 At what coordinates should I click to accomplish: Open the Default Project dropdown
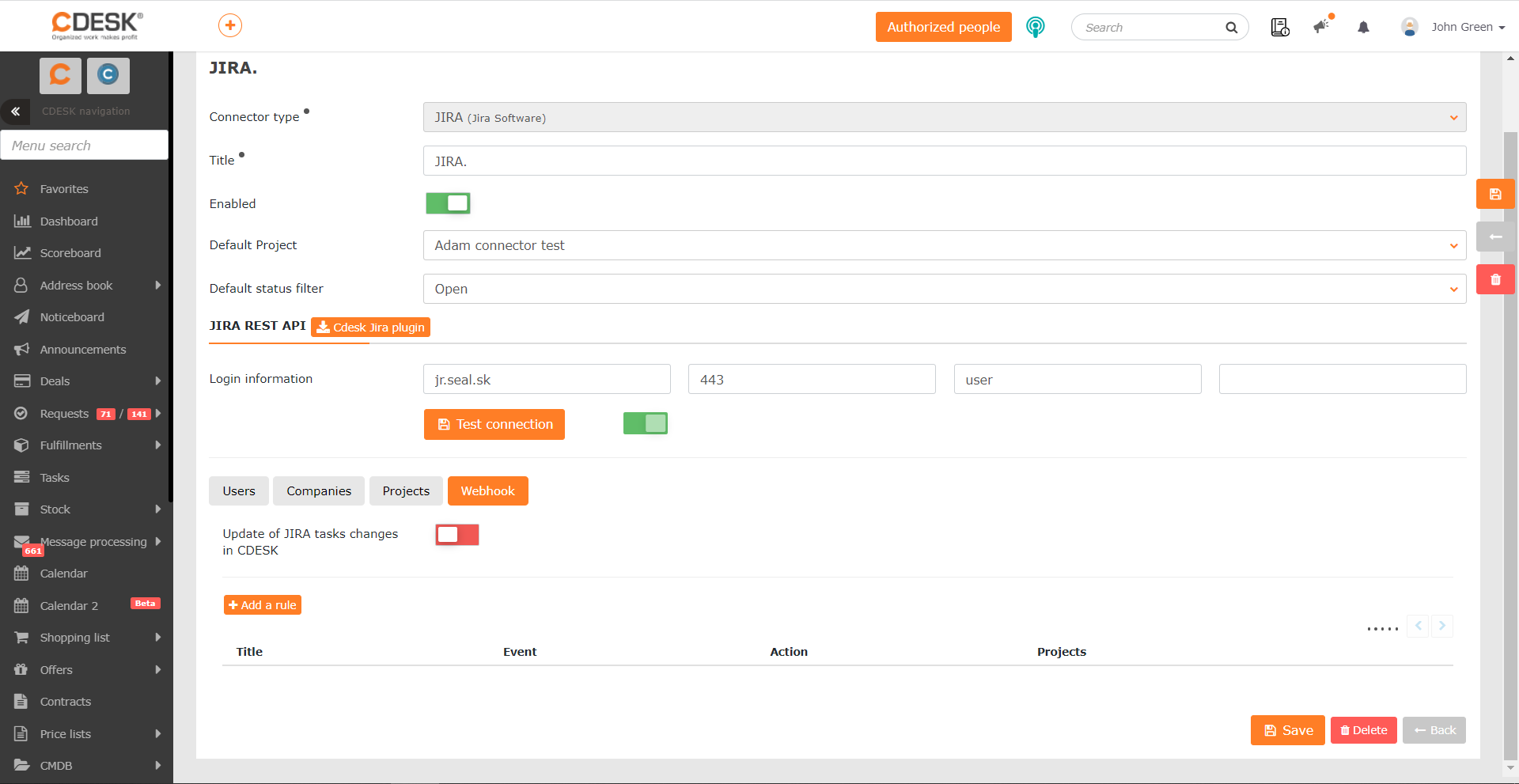[945, 245]
